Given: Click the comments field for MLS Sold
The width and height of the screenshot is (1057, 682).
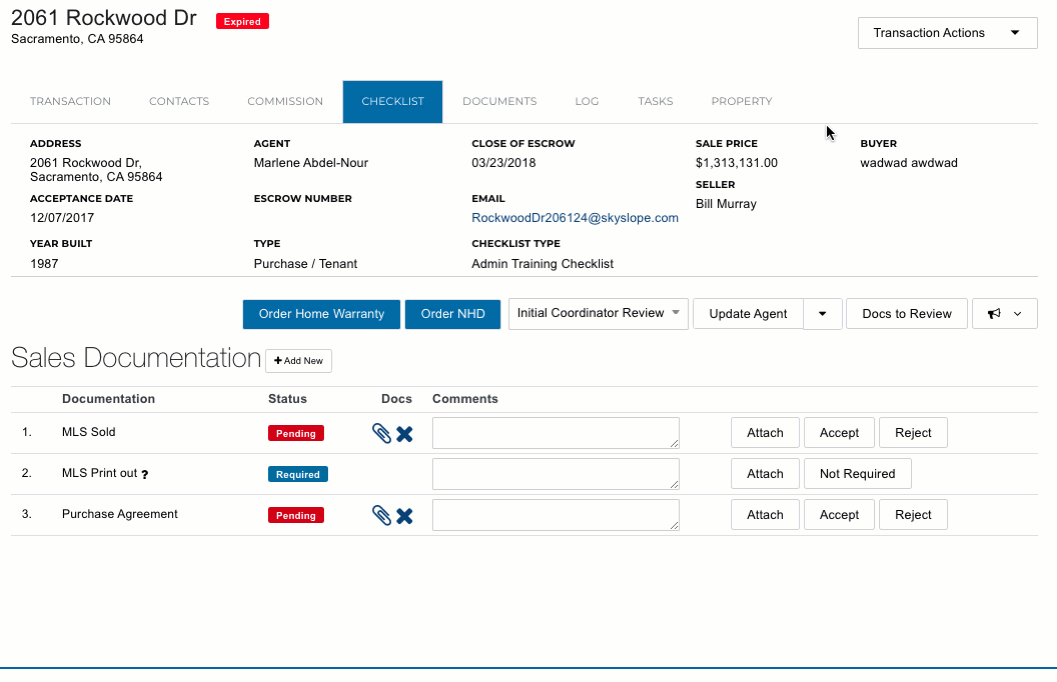Looking at the screenshot, I should [555, 433].
